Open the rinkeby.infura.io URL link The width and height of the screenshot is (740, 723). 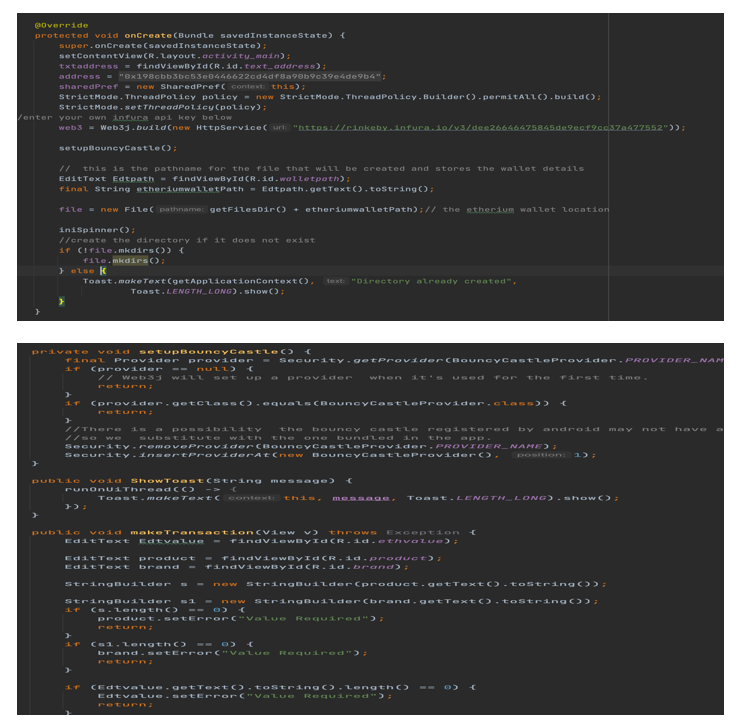click(x=480, y=127)
